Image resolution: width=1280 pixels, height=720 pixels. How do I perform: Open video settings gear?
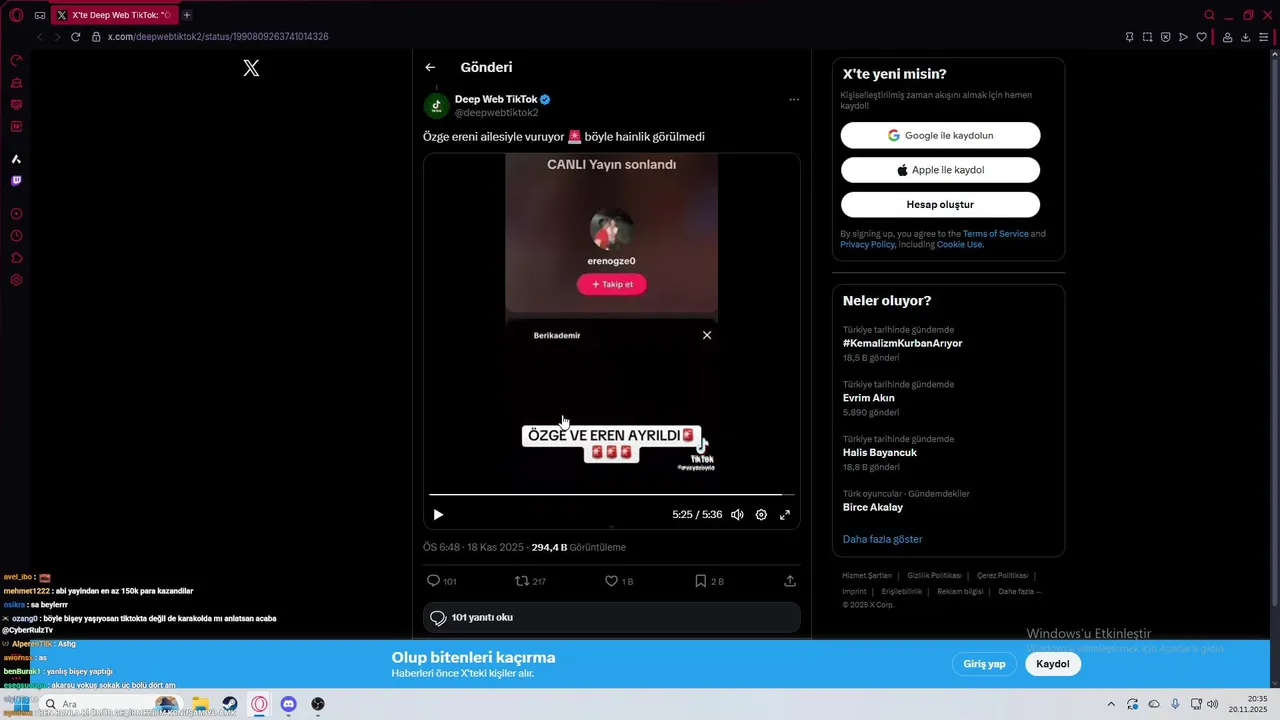[761, 515]
